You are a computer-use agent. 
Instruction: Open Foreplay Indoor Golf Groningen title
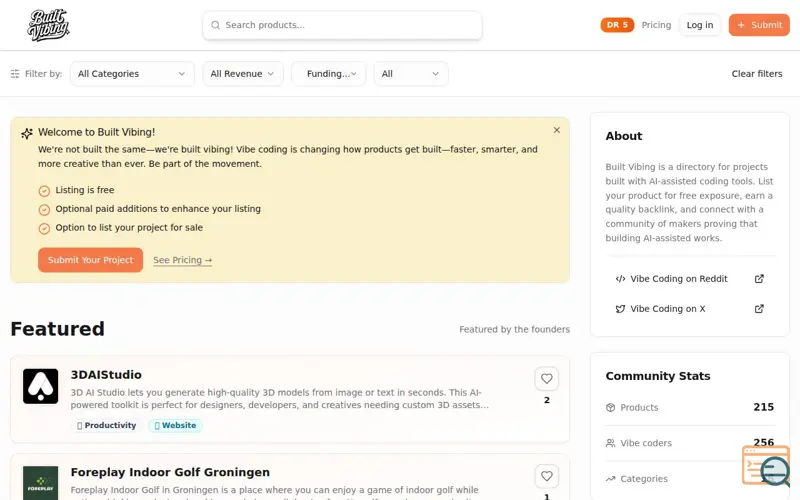tap(170, 472)
